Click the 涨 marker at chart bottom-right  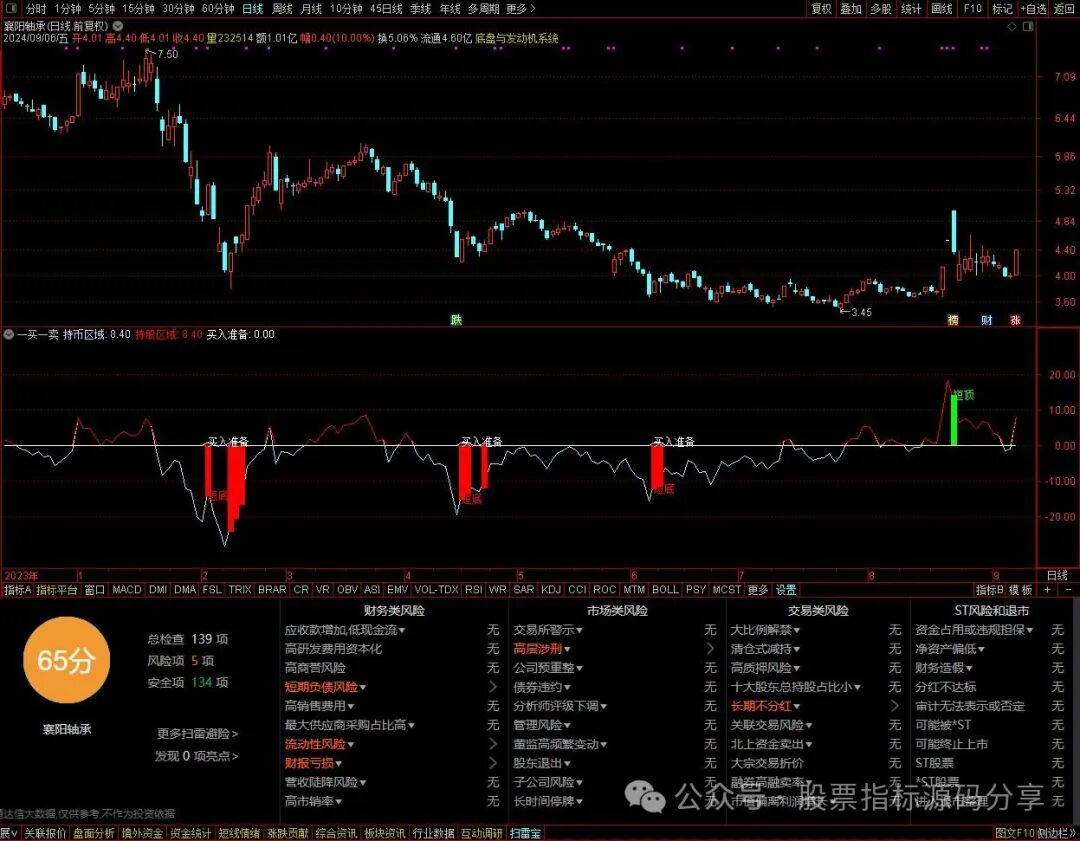[1015, 320]
